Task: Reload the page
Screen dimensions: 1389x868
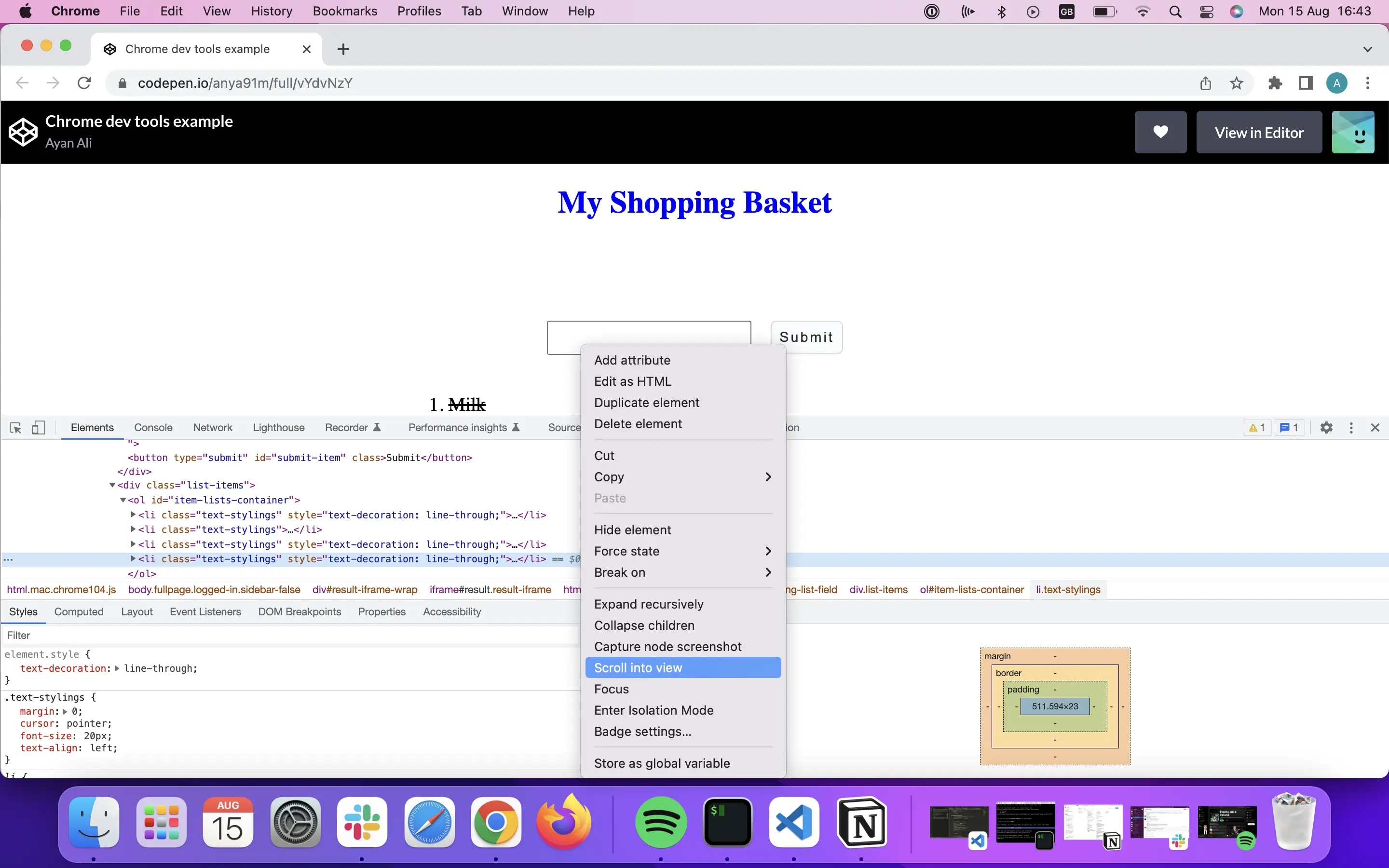Action: pyautogui.click(x=84, y=83)
